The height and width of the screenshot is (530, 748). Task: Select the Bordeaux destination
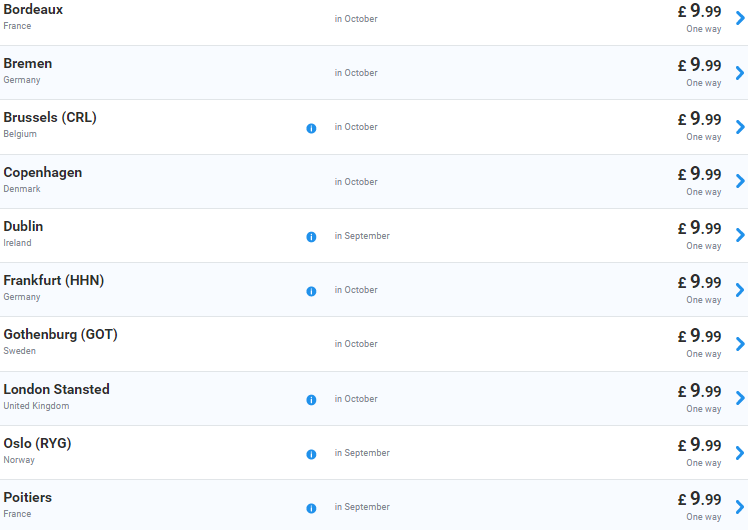pyautogui.click(x=33, y=10)
